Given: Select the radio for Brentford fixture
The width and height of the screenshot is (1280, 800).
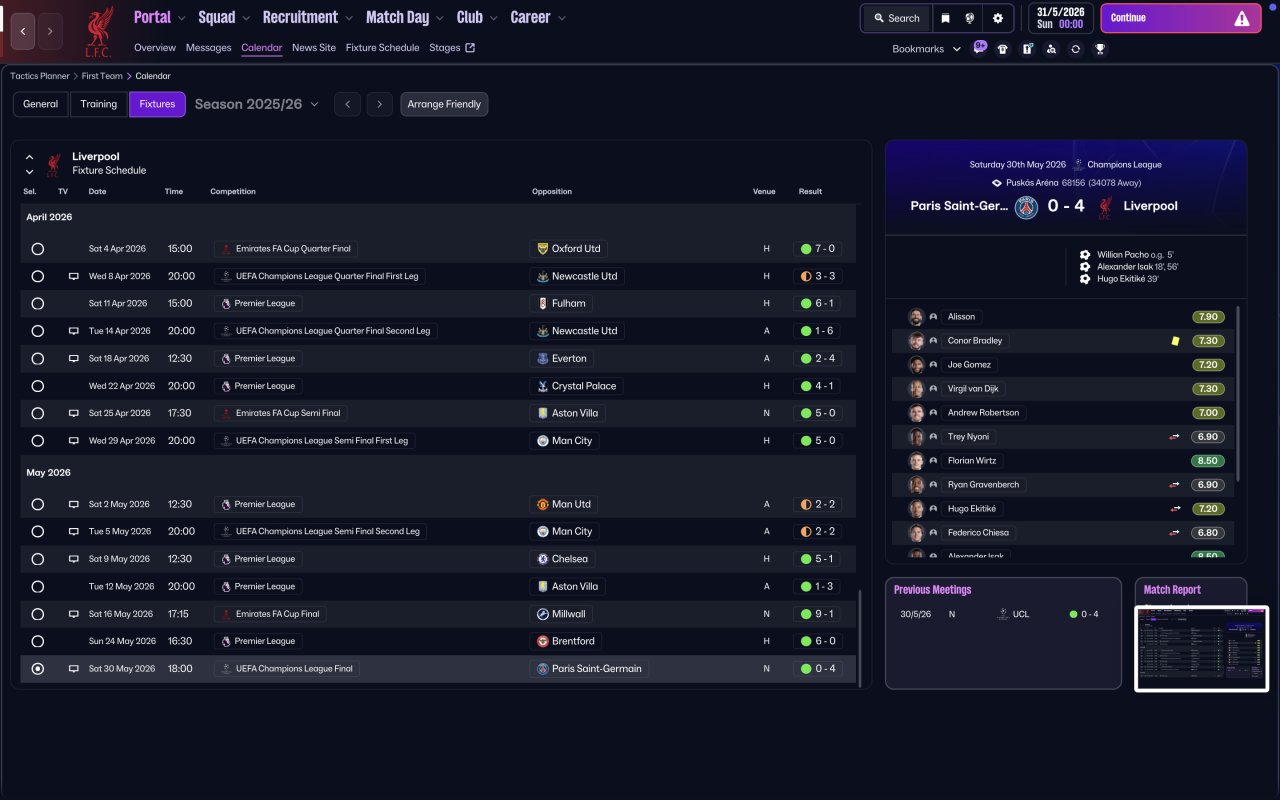Looking at the screenshot, I should 38,641.
